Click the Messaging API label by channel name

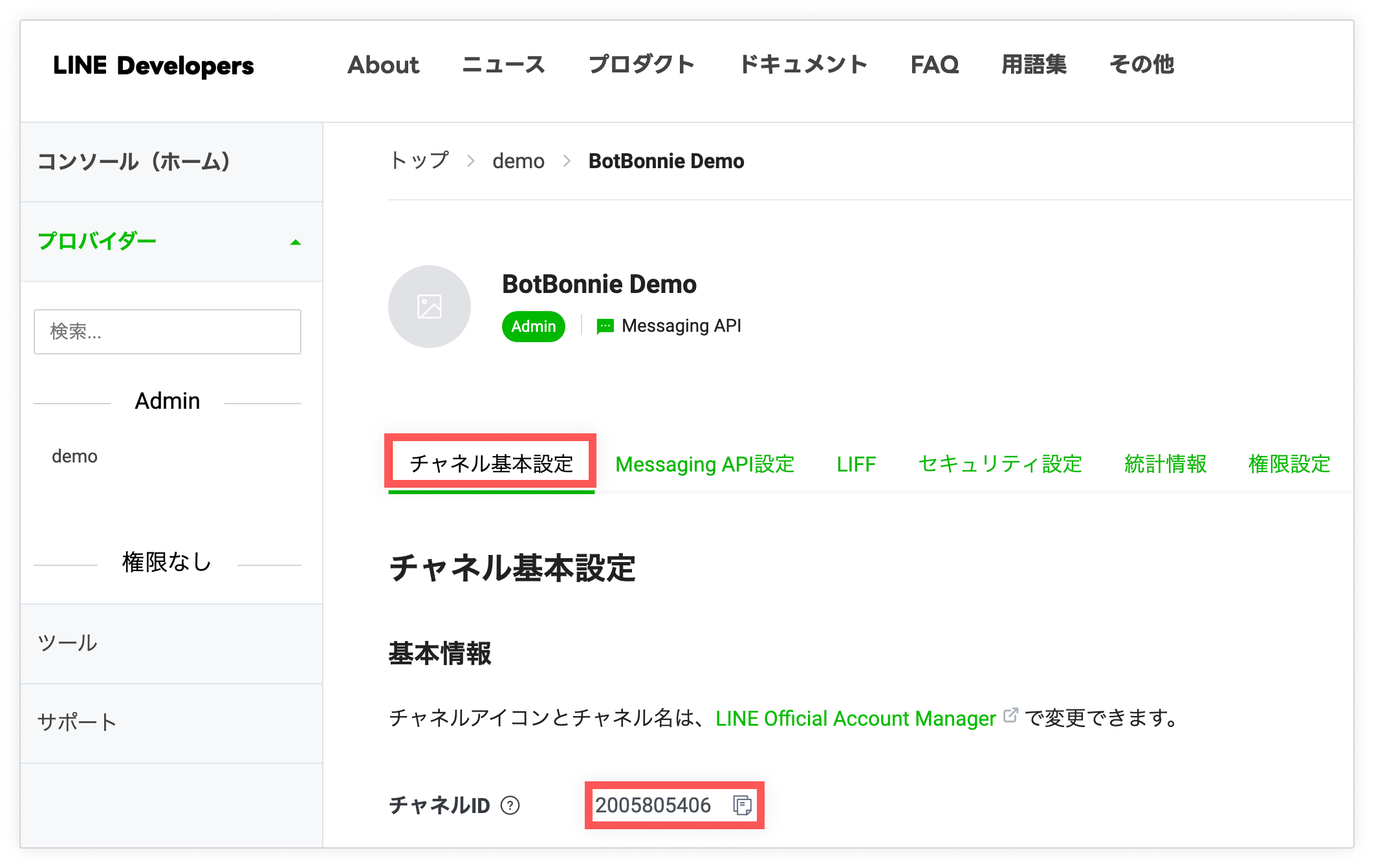681,326
